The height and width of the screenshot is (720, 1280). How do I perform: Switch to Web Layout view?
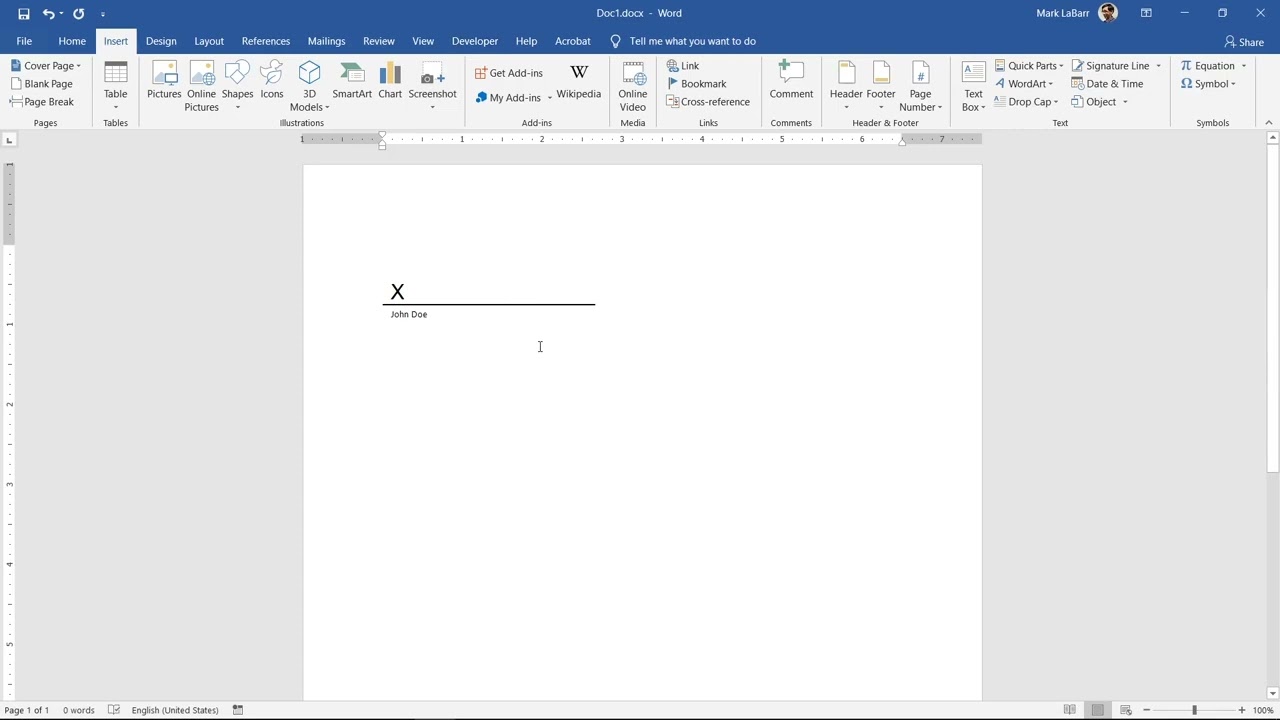pos(1126,710)
